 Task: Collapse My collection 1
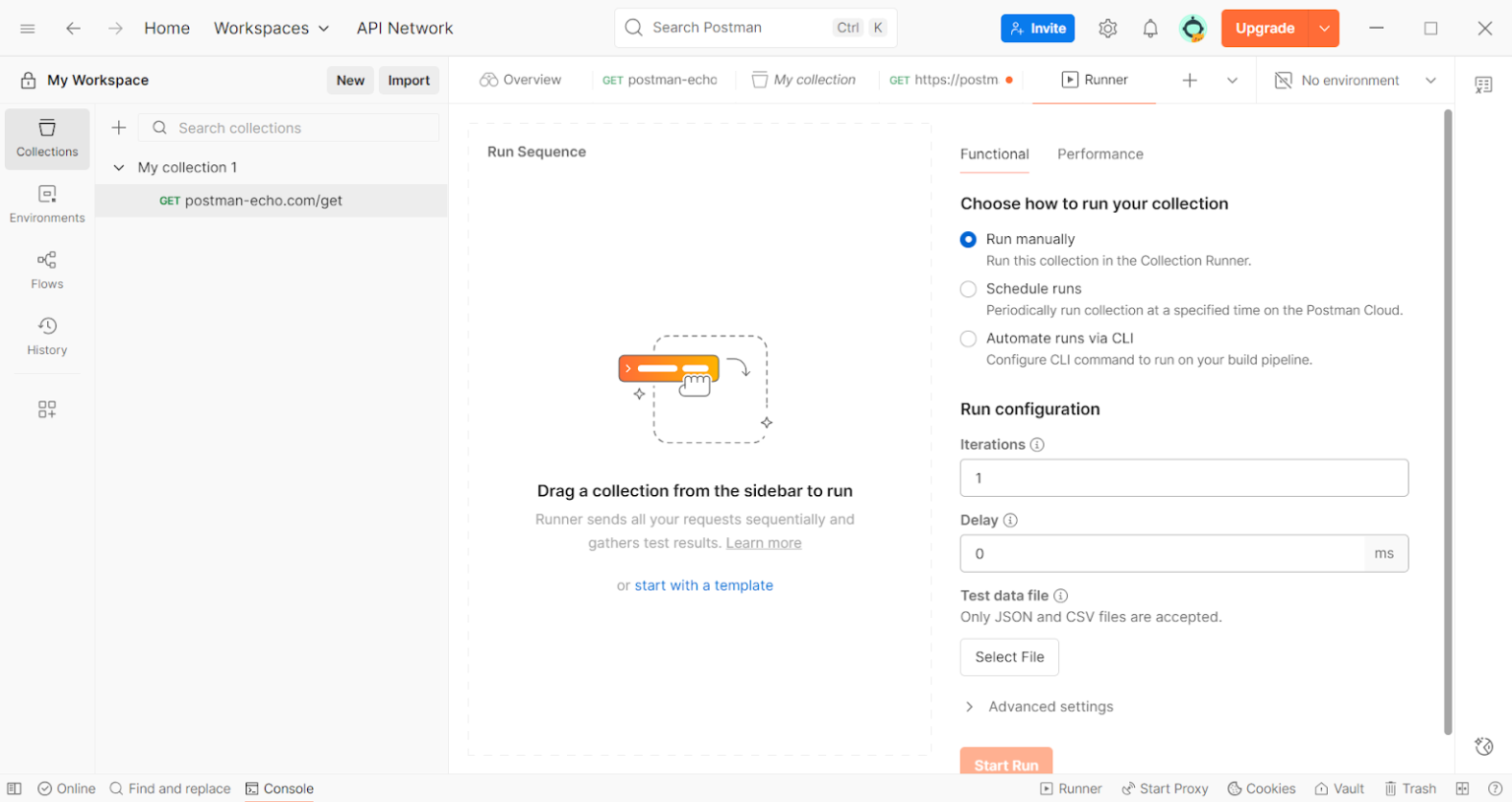click(119, 167)
